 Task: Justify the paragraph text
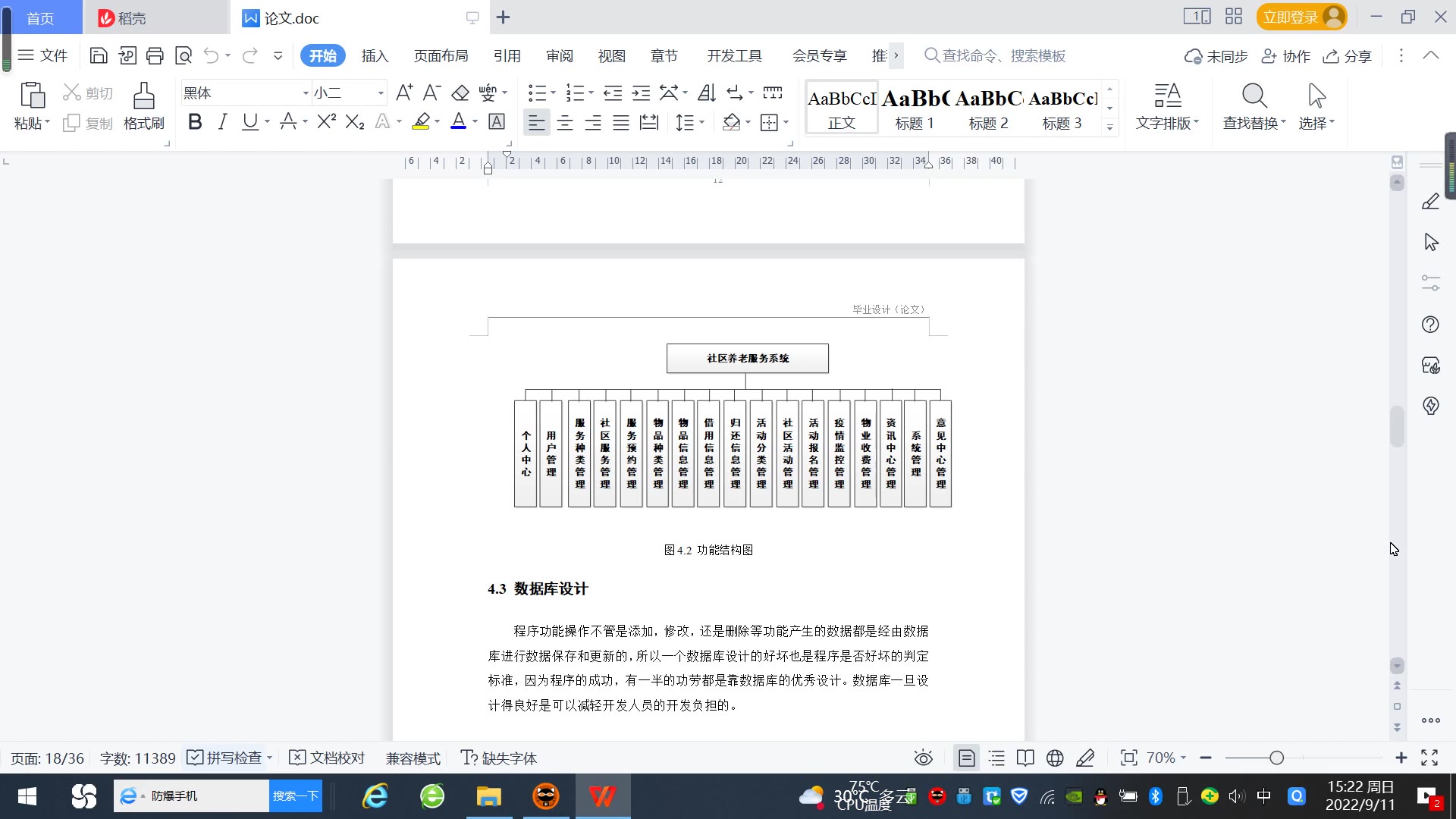point(621,122)
